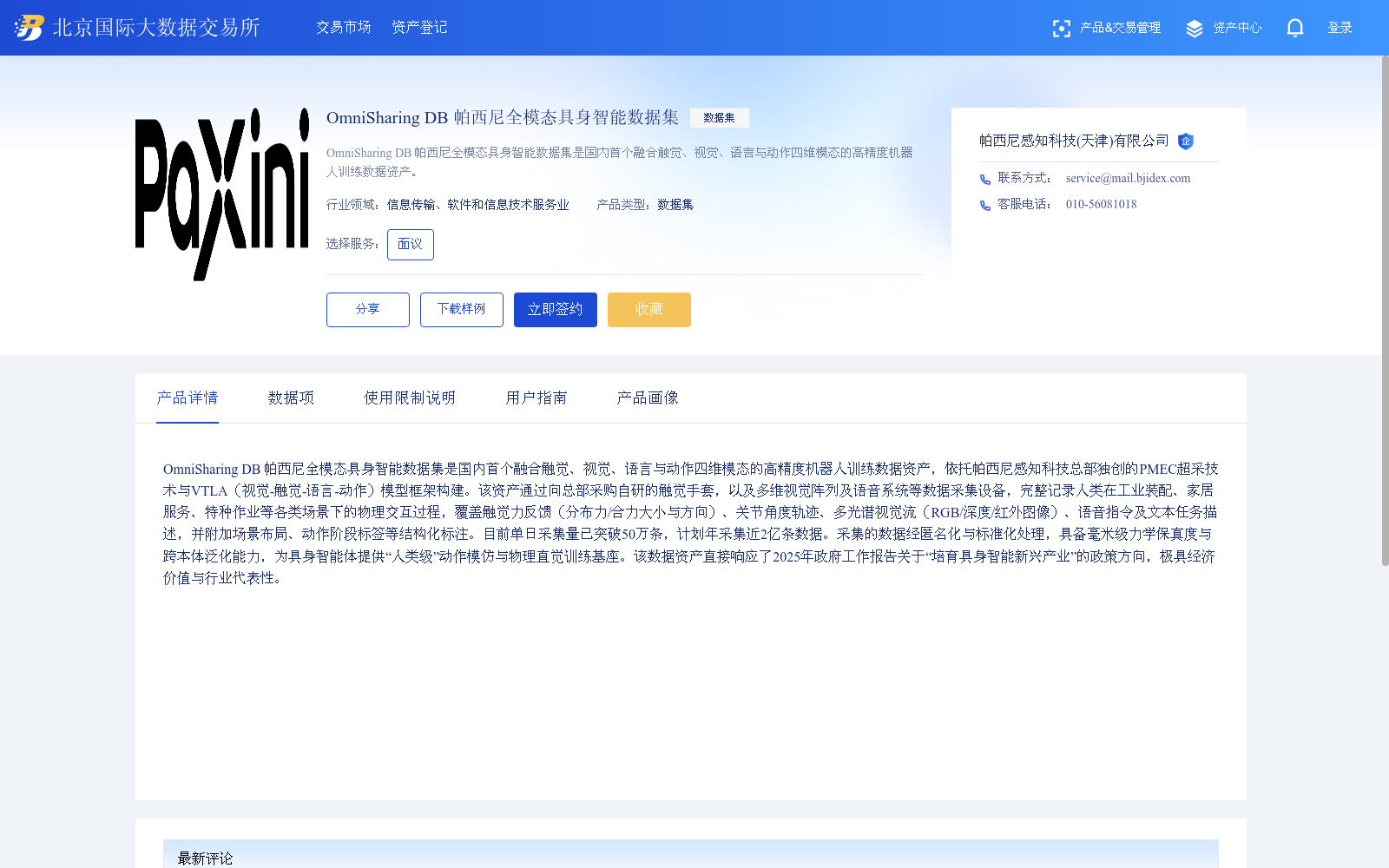Go to 产品&交易管理
Image resolution: width=1389 pixels, height=868 pixels.
(x=1120, y=28)
